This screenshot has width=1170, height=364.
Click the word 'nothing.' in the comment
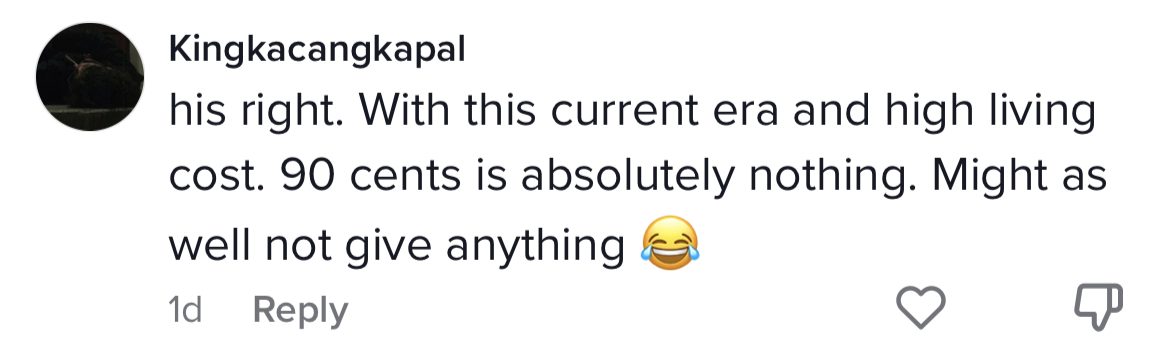832,178
